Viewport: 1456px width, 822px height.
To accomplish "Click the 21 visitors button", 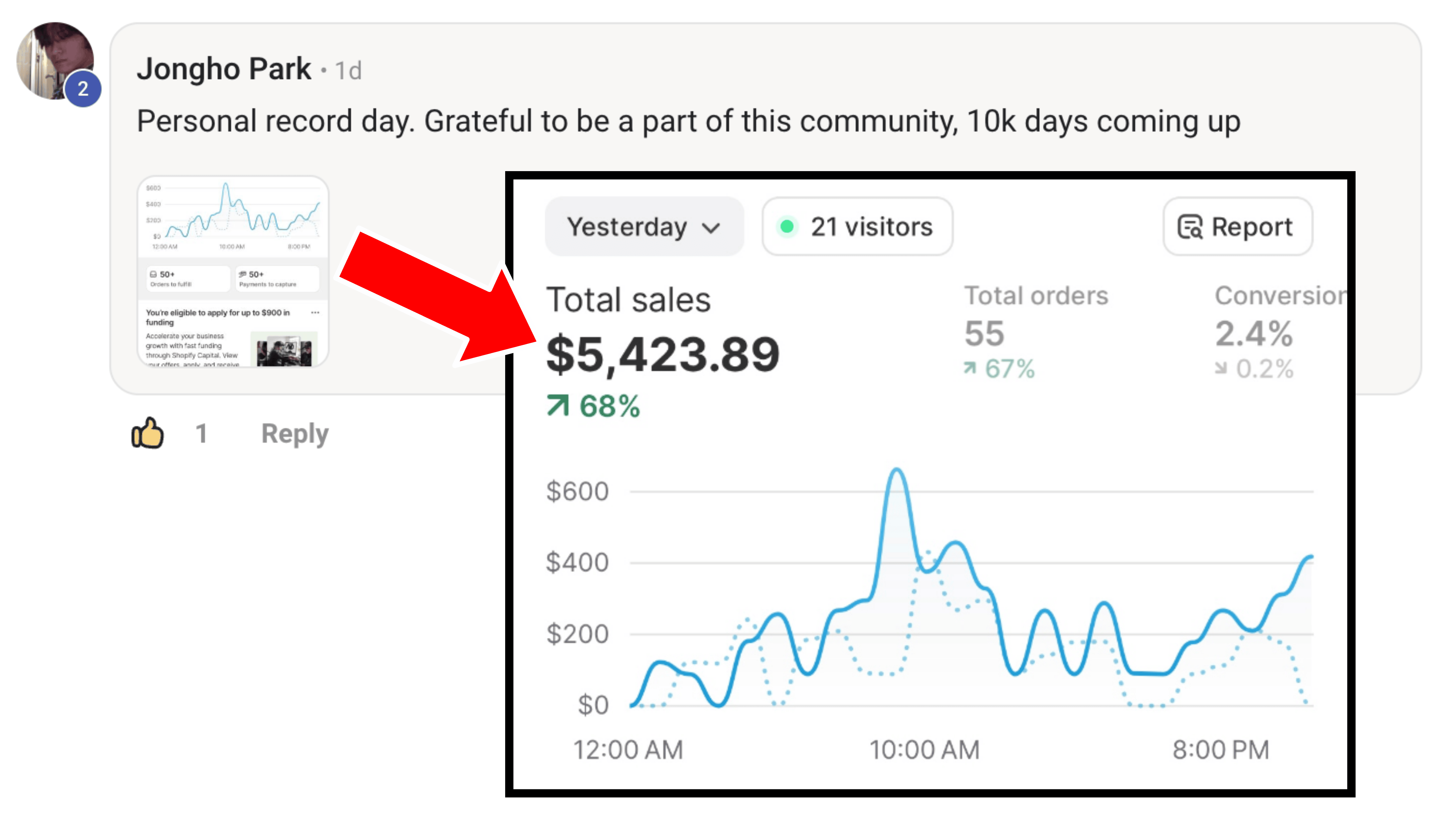I will pos(857,227).
